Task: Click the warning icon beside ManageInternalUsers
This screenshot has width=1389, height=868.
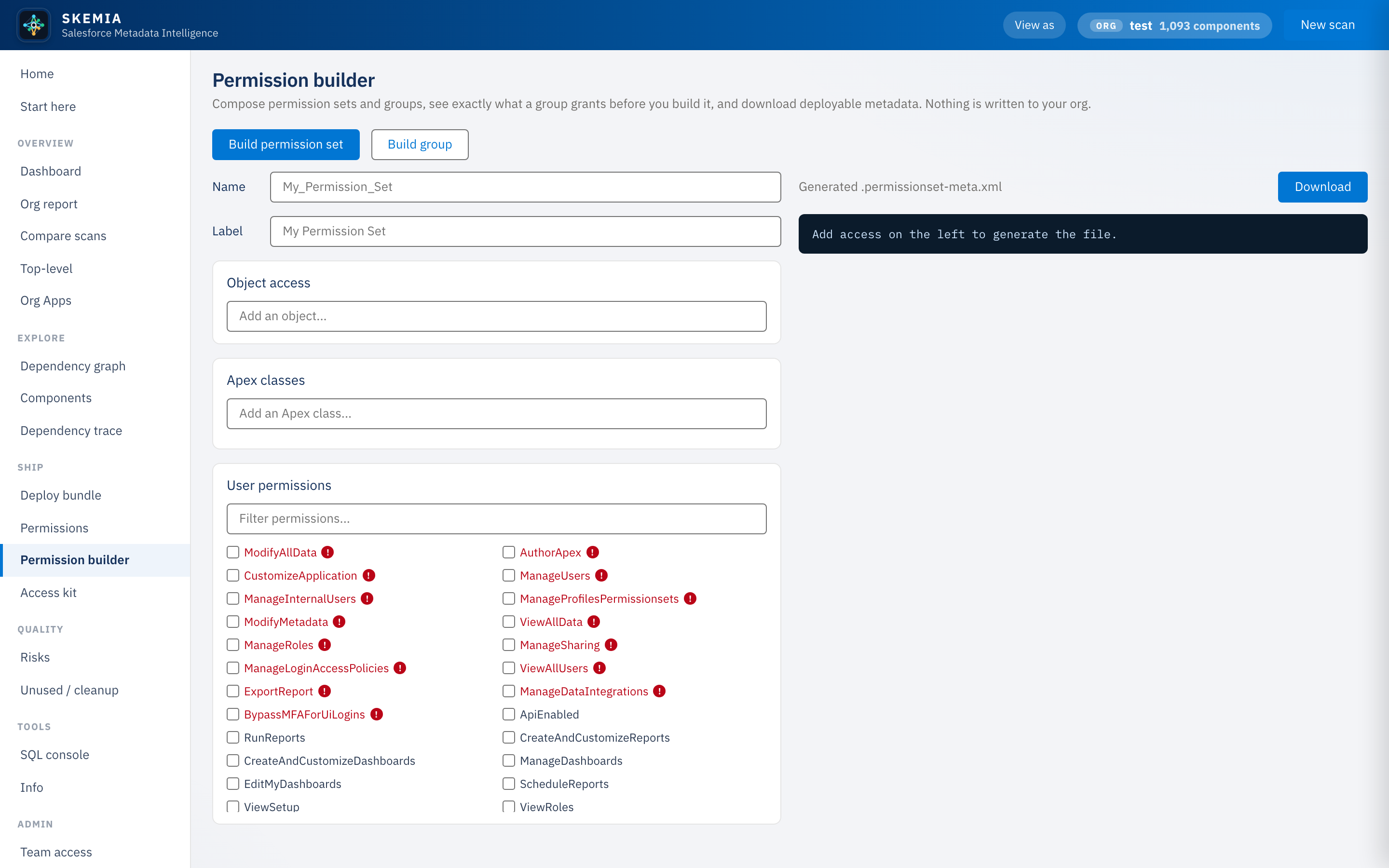Action: pyautogui.click(x=367, y=599)
